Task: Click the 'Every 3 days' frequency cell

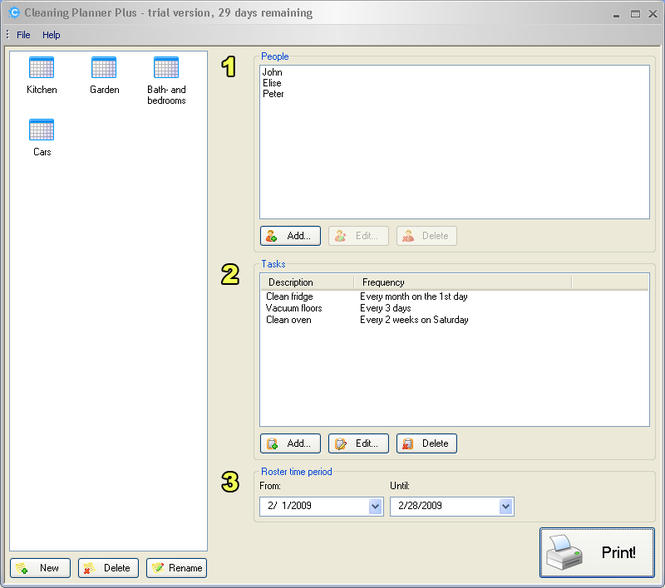Action: point(386,308)
